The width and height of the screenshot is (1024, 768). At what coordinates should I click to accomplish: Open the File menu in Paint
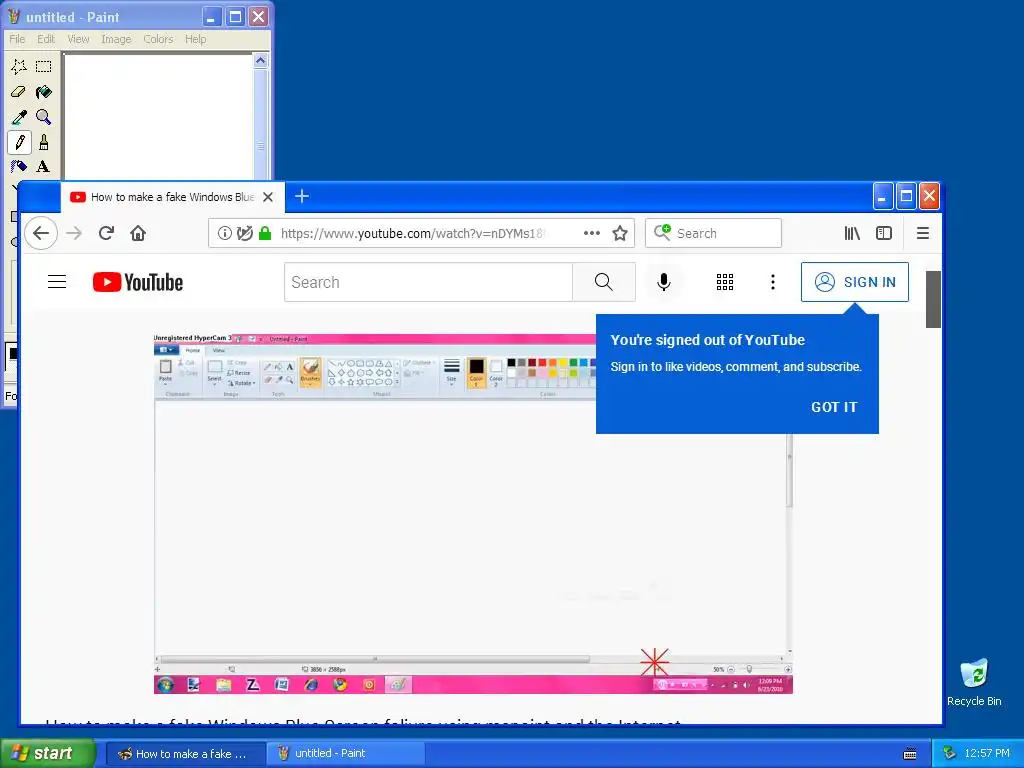point(17,39)
